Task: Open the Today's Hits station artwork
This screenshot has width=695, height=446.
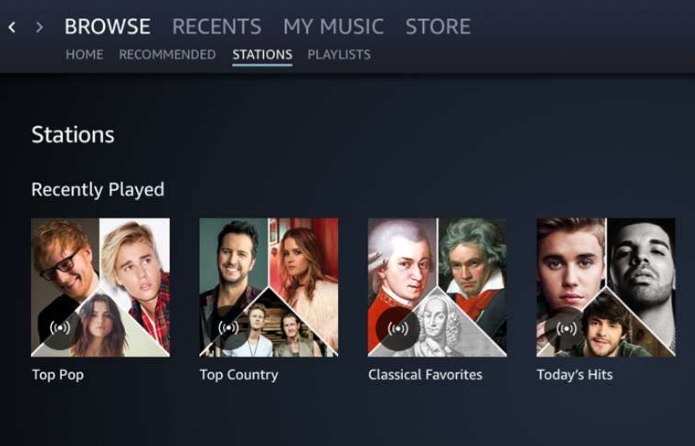Action: point(606,287)
